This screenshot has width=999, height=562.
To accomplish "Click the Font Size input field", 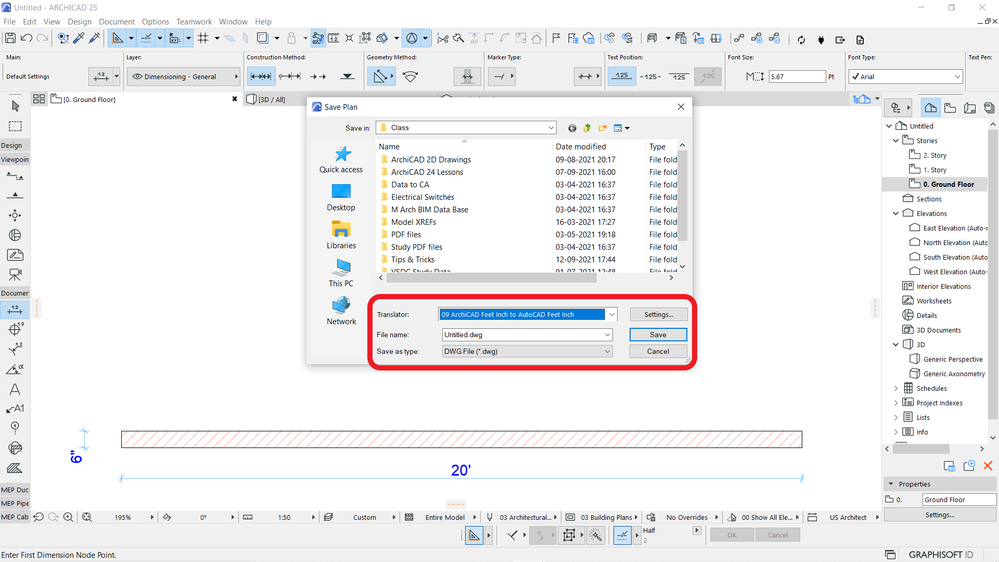I will tap(797, 76).
